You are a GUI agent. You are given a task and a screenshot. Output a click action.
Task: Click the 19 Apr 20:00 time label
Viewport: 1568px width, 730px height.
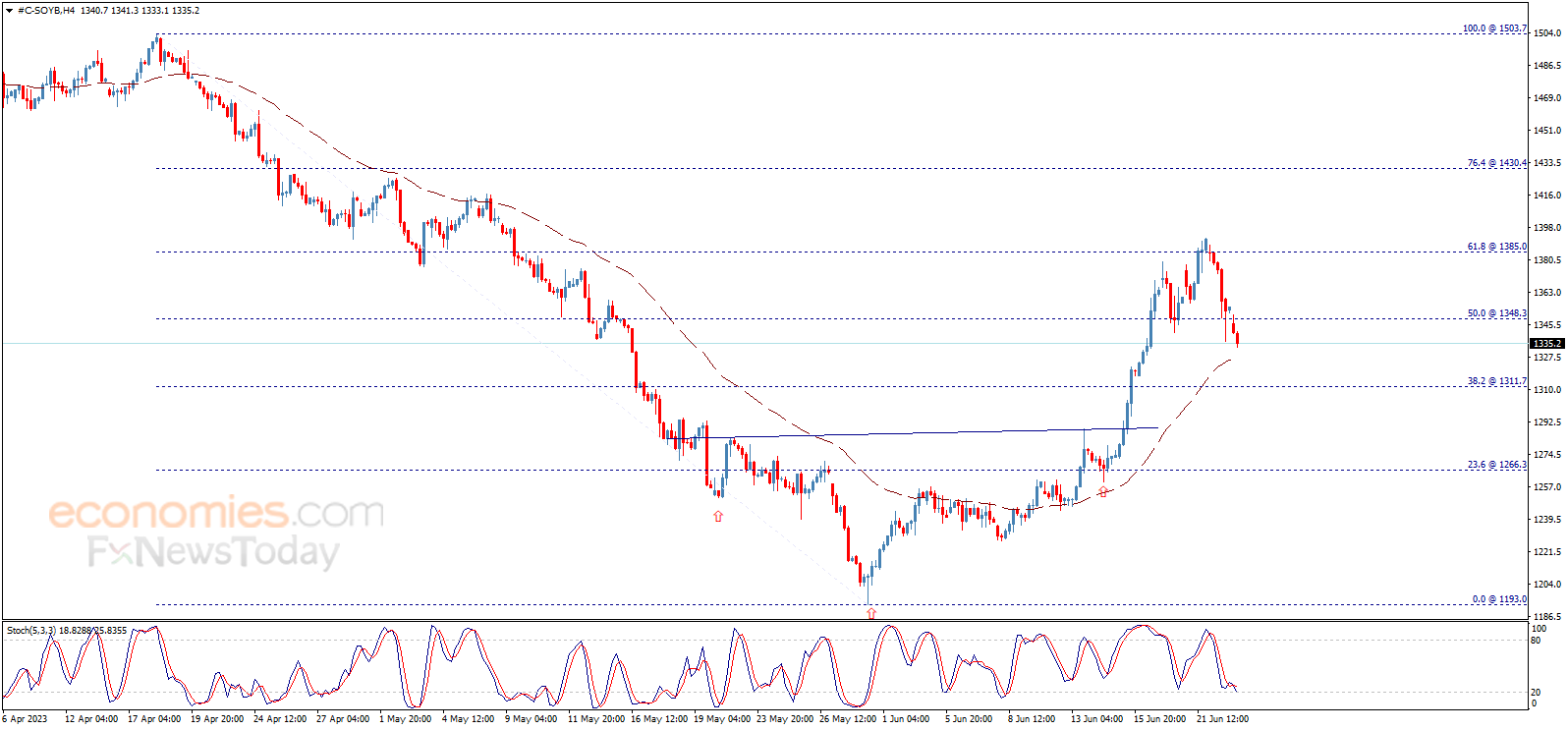pyautogui.click(x=217, y=719)
